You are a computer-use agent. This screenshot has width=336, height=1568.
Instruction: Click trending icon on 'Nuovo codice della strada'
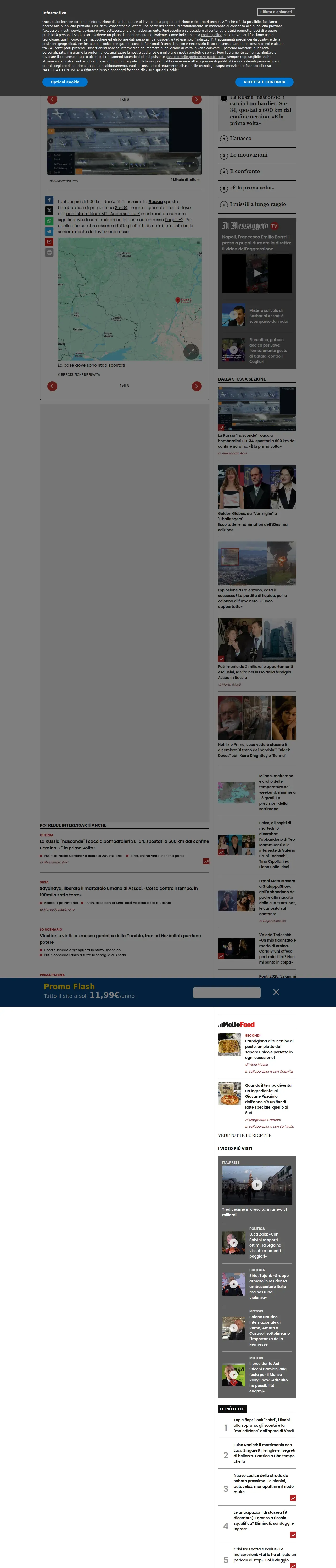(x=293, y=1498)
